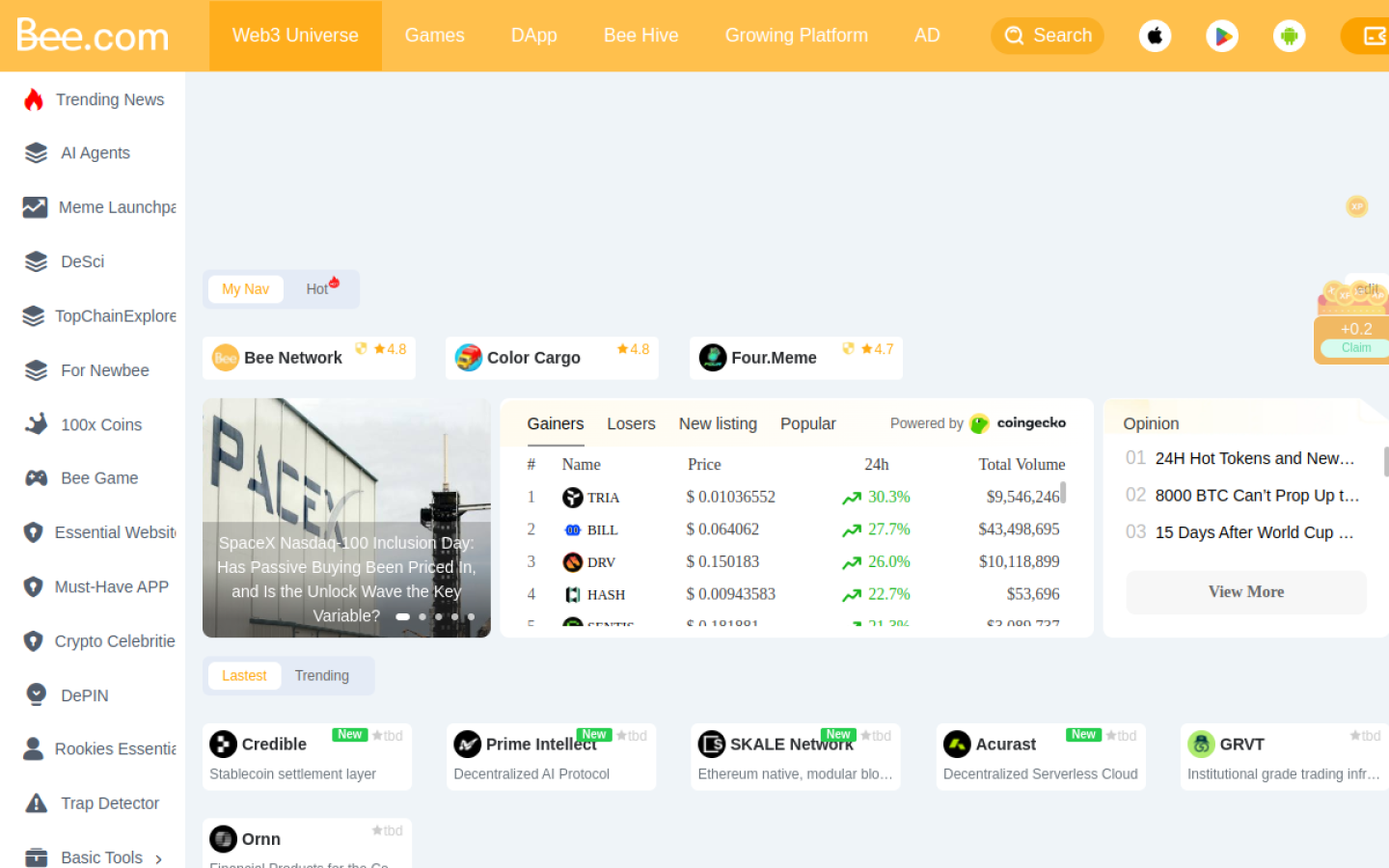Select the New listing tab
Screen dimensions: 1389x868
719,424
